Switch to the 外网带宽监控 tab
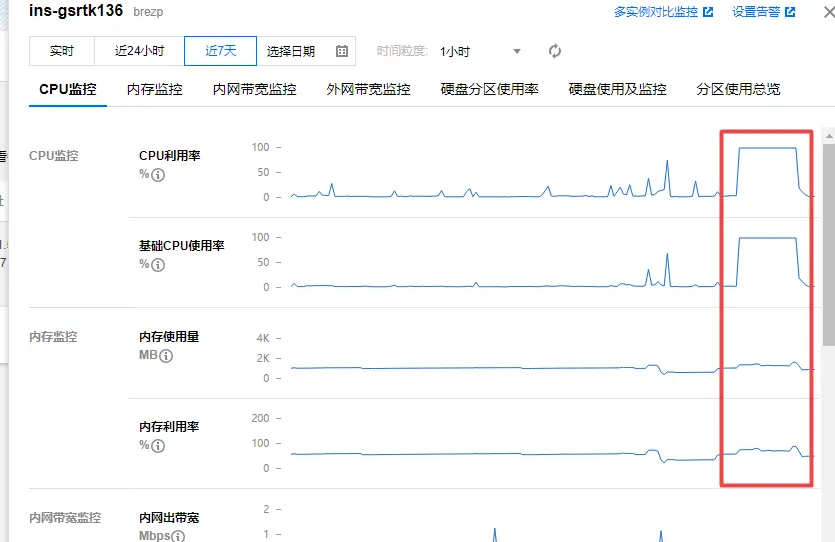This screenshot has width=835, height=542. pyautogui.click(x=369, y=89)
